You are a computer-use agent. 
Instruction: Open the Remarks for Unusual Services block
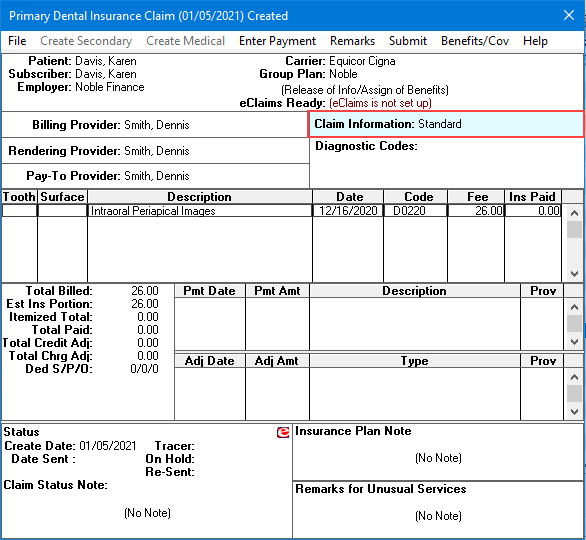point(438,510)
